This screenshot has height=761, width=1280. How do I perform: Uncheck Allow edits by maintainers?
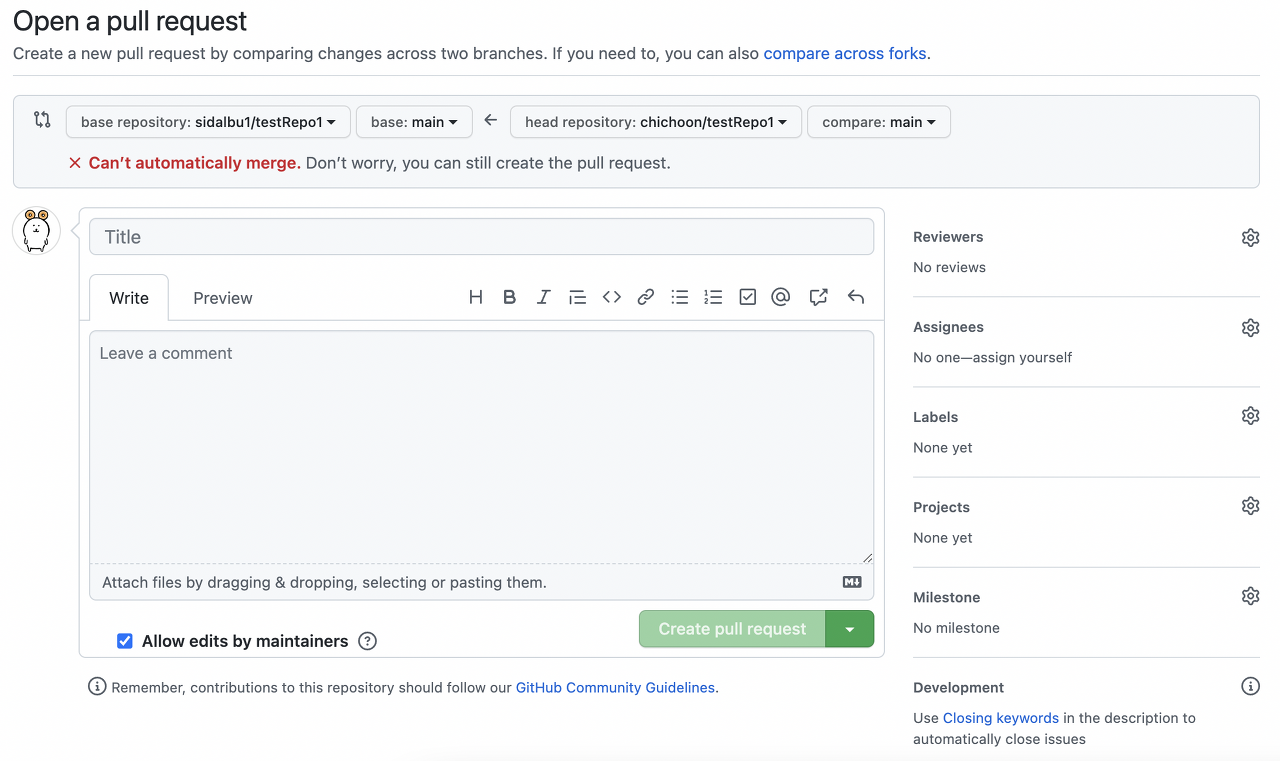pos(125,641)
